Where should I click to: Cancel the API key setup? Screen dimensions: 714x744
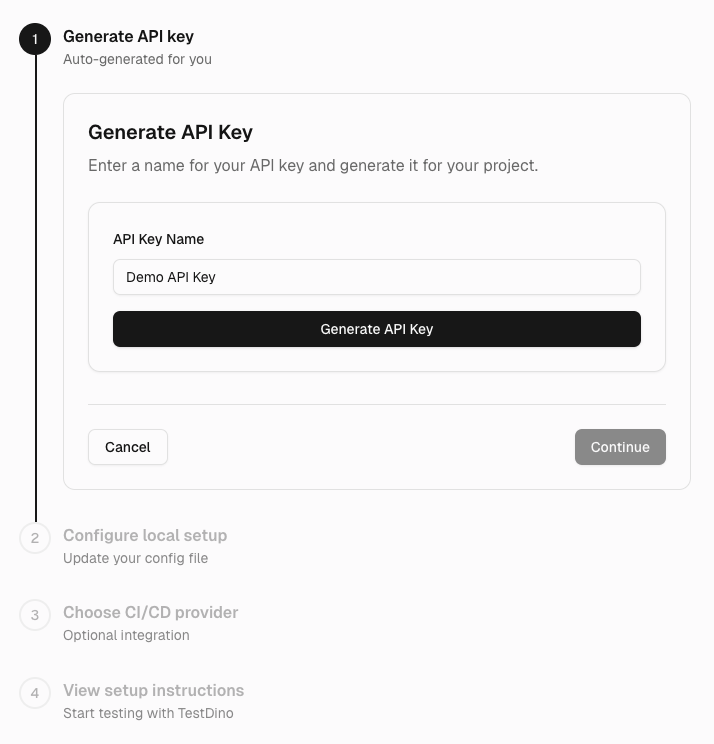[x=128, y=447]
